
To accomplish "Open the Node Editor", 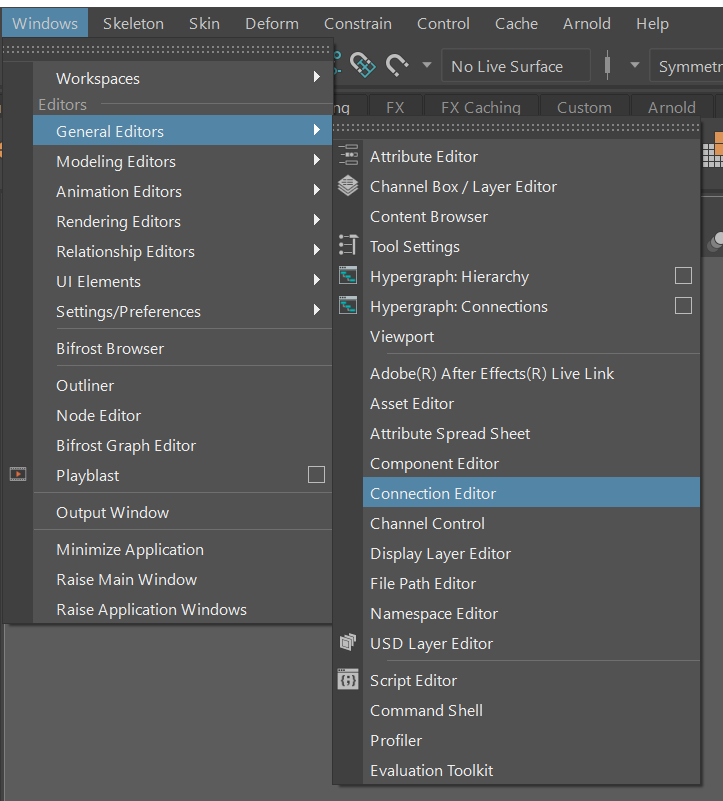I will tap(98, 415).
